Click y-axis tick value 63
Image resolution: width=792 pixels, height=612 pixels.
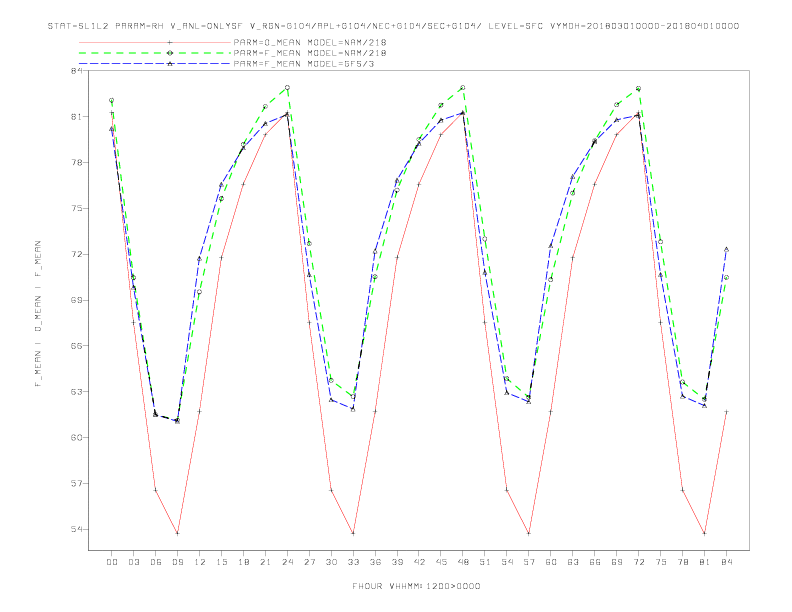[77, 391]
